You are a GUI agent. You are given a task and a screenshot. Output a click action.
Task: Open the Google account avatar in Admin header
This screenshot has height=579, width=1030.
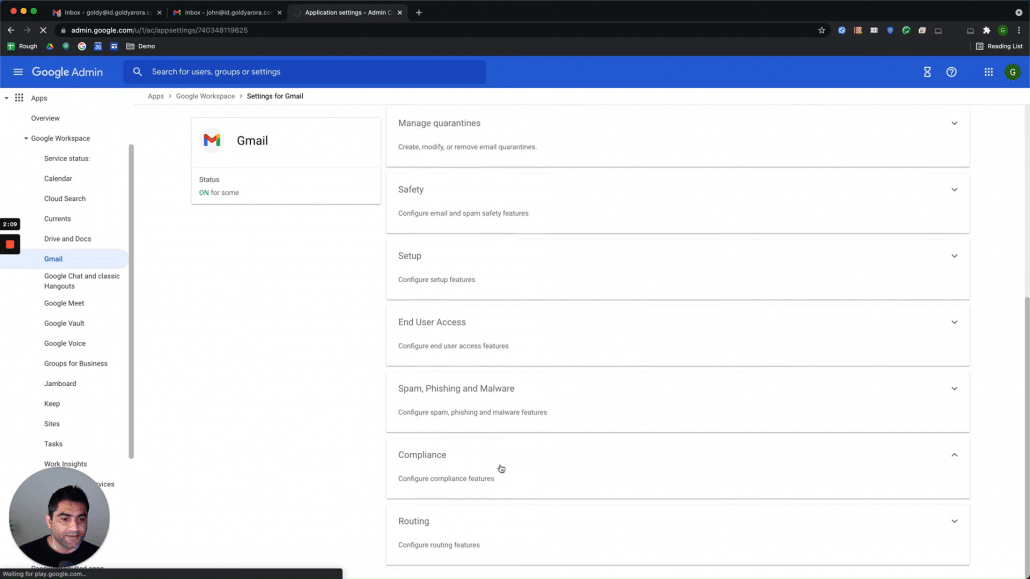[1012, 72]
